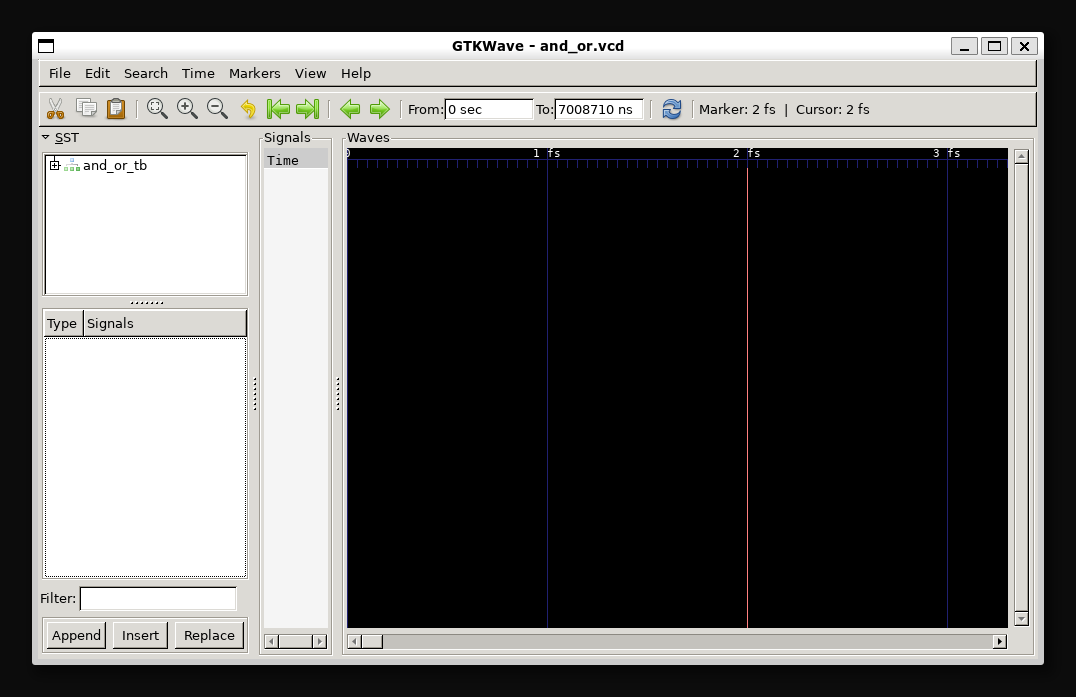Click the Replace button
This screenshot has height=697, width=1076.
(209, 635)
